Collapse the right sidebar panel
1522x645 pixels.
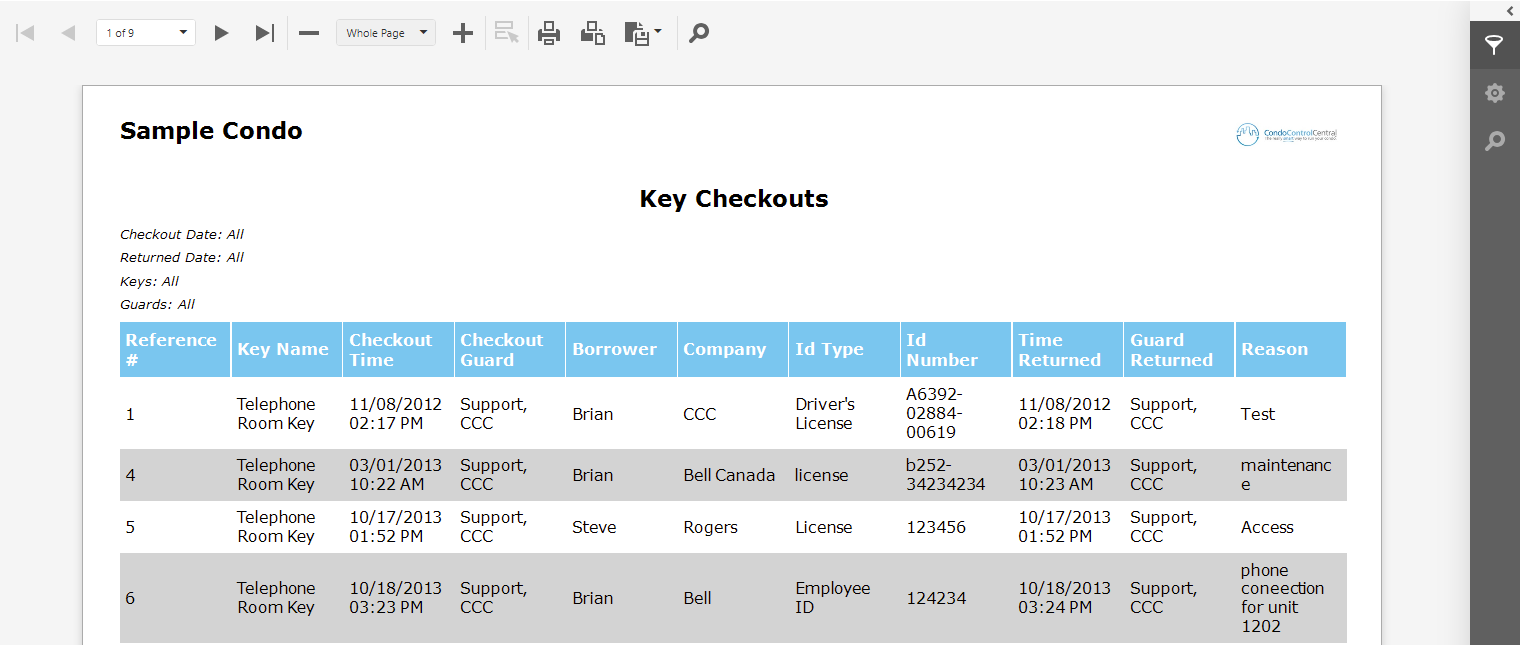pyautogui.click(x=1508, y=10)
